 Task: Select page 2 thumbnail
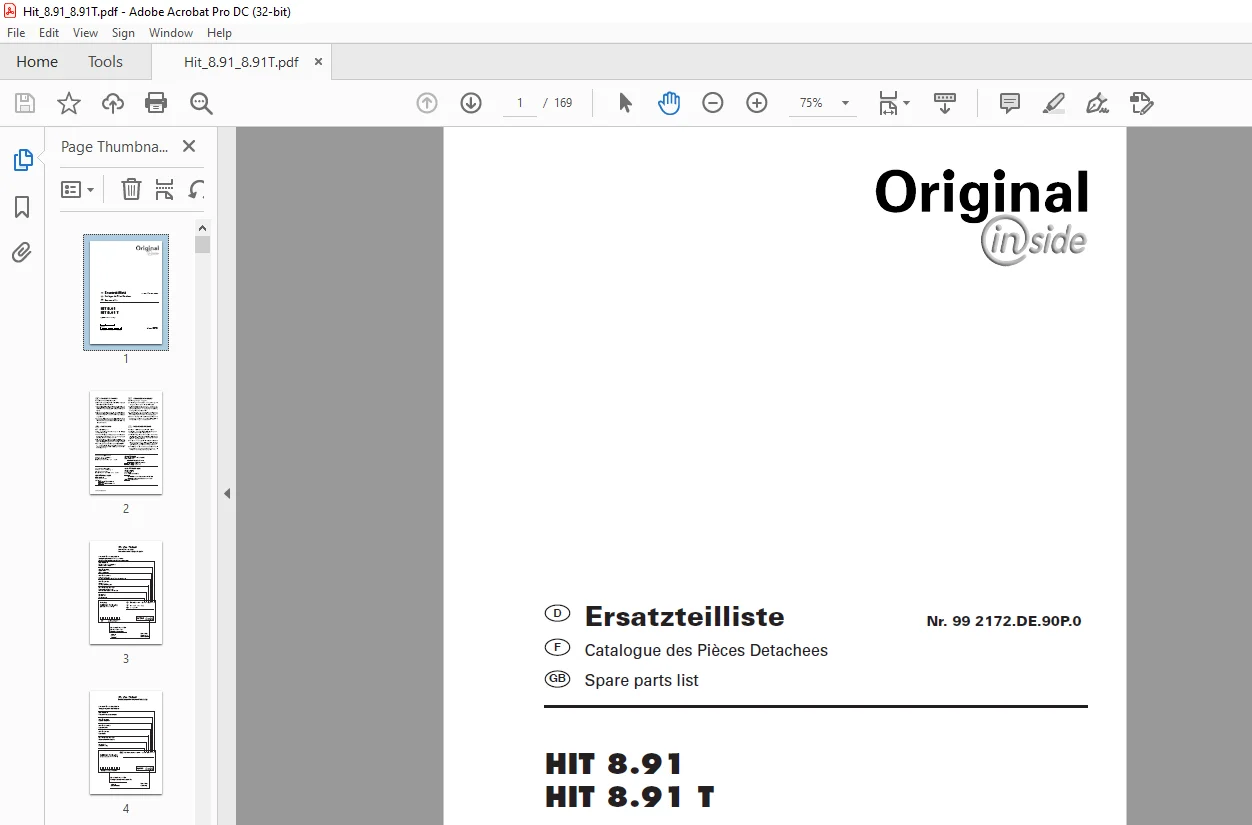(126, 442)
